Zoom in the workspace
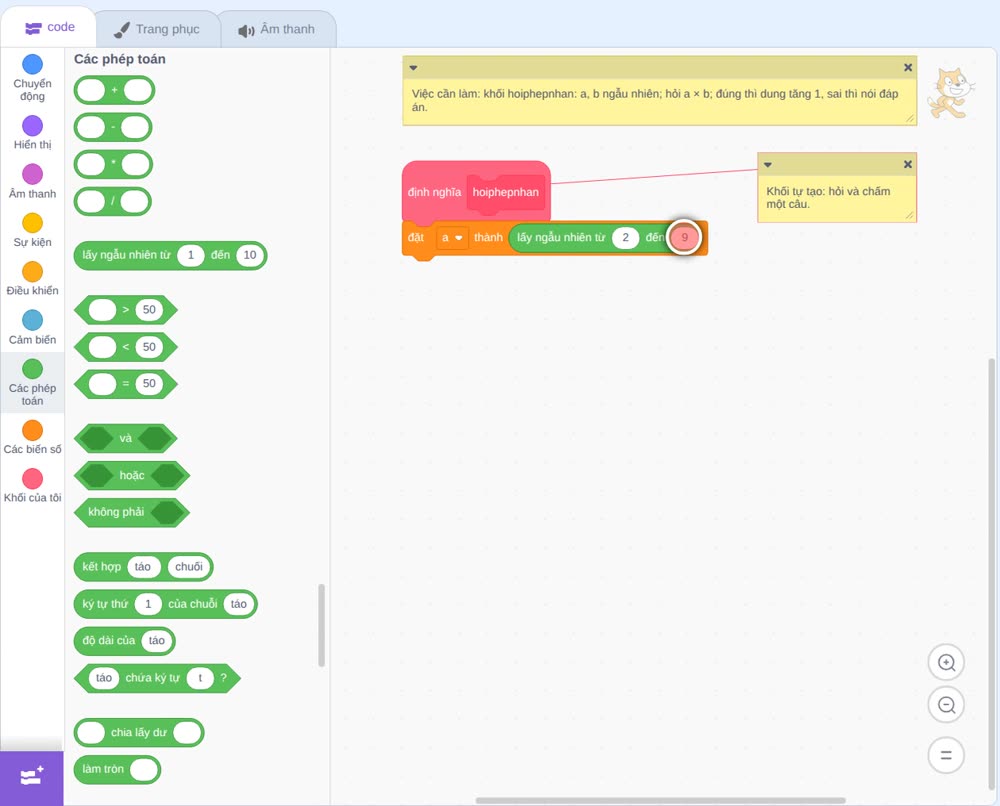 pyautogui.click(x=946, y=663)
